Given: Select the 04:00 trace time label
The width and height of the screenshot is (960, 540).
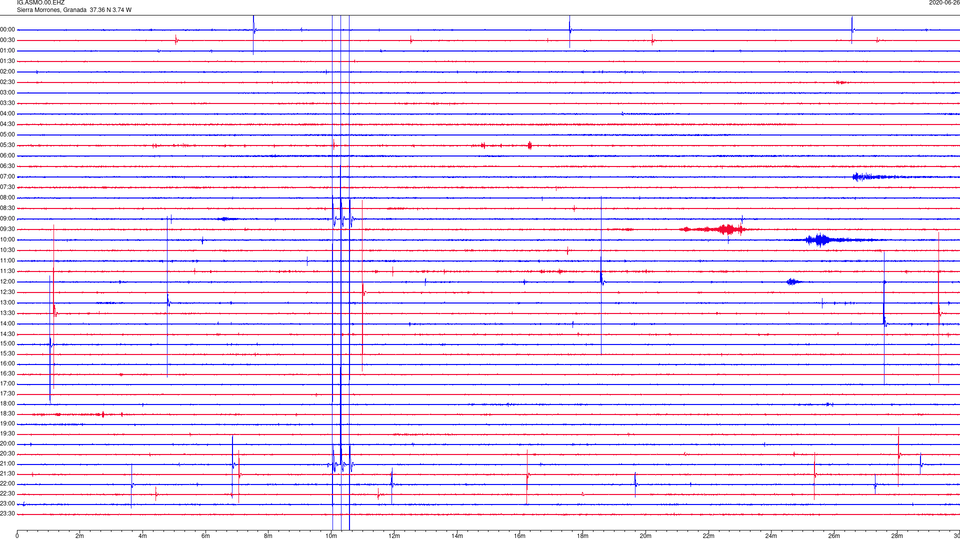Looking at the screenshot, I should [8, 113].
